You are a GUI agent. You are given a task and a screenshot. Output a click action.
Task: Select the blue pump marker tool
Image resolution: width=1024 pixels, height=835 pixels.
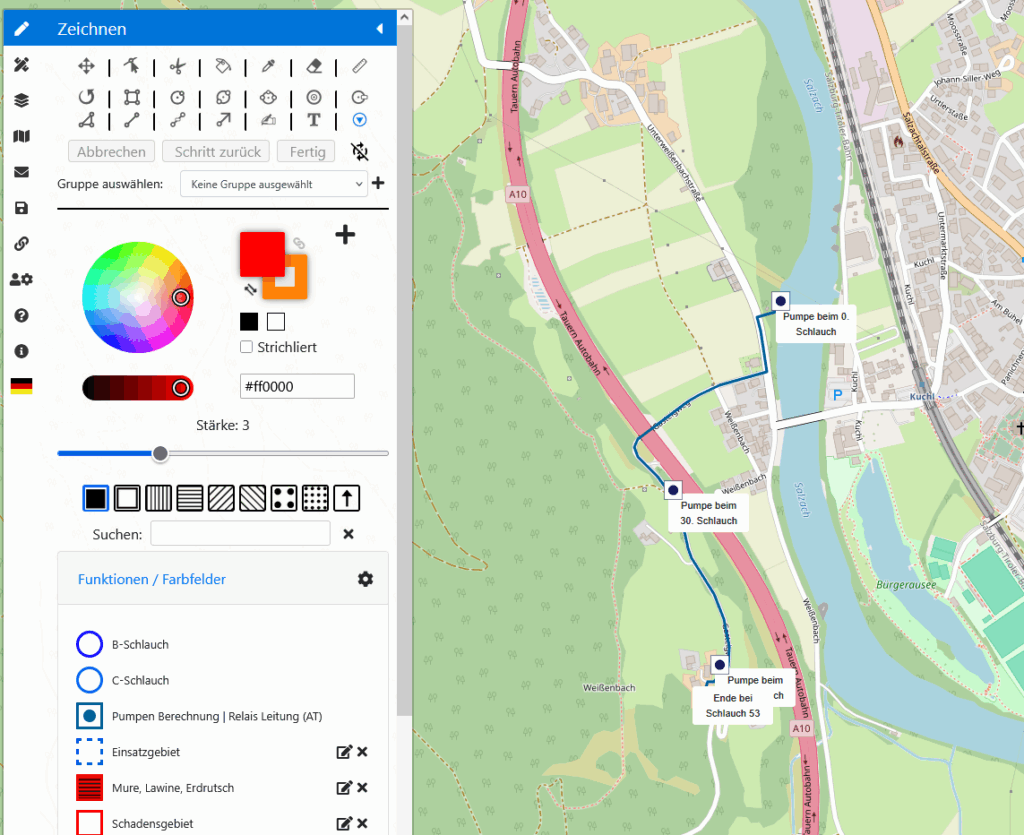click(360, 120)
